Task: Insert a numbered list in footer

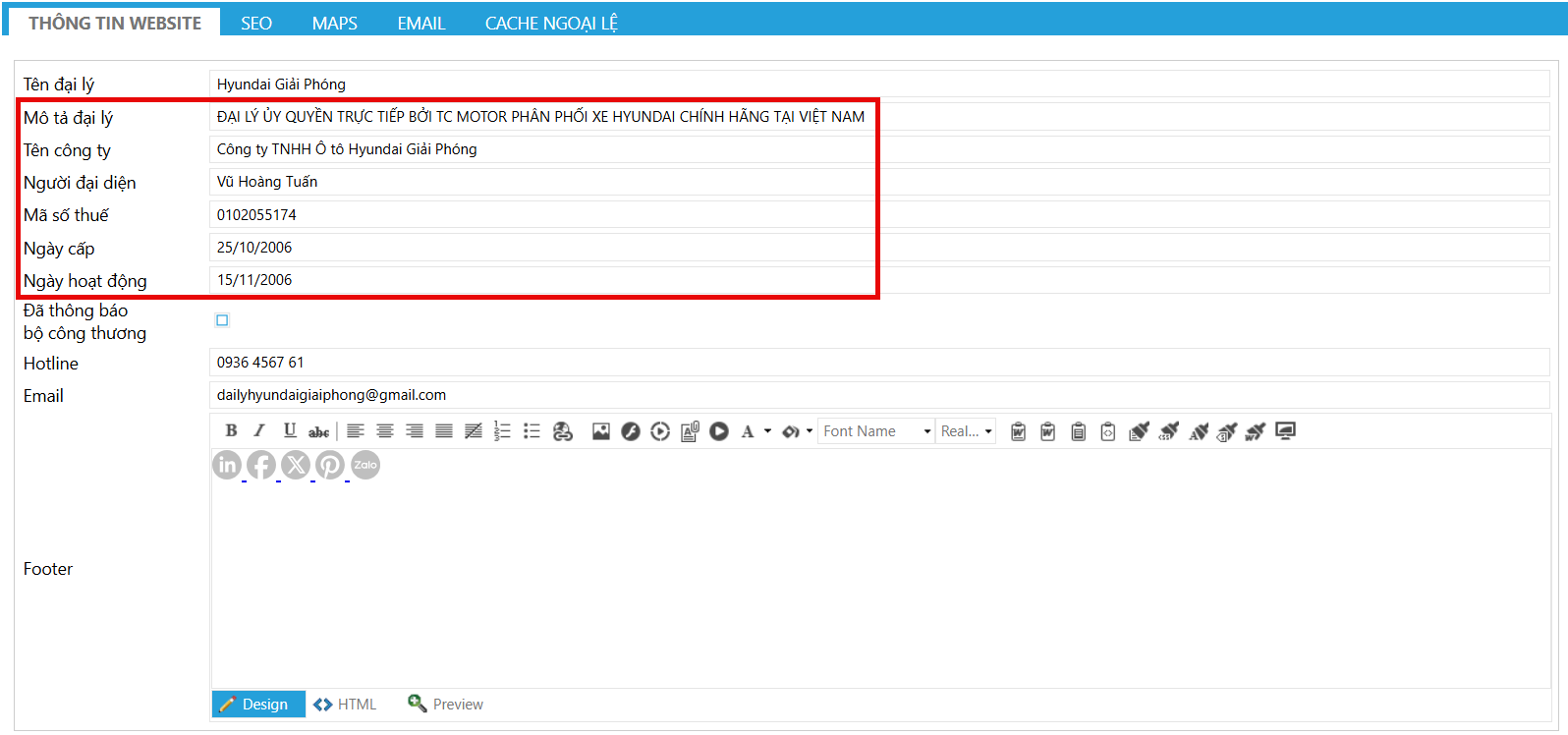Action: point(502,430)
